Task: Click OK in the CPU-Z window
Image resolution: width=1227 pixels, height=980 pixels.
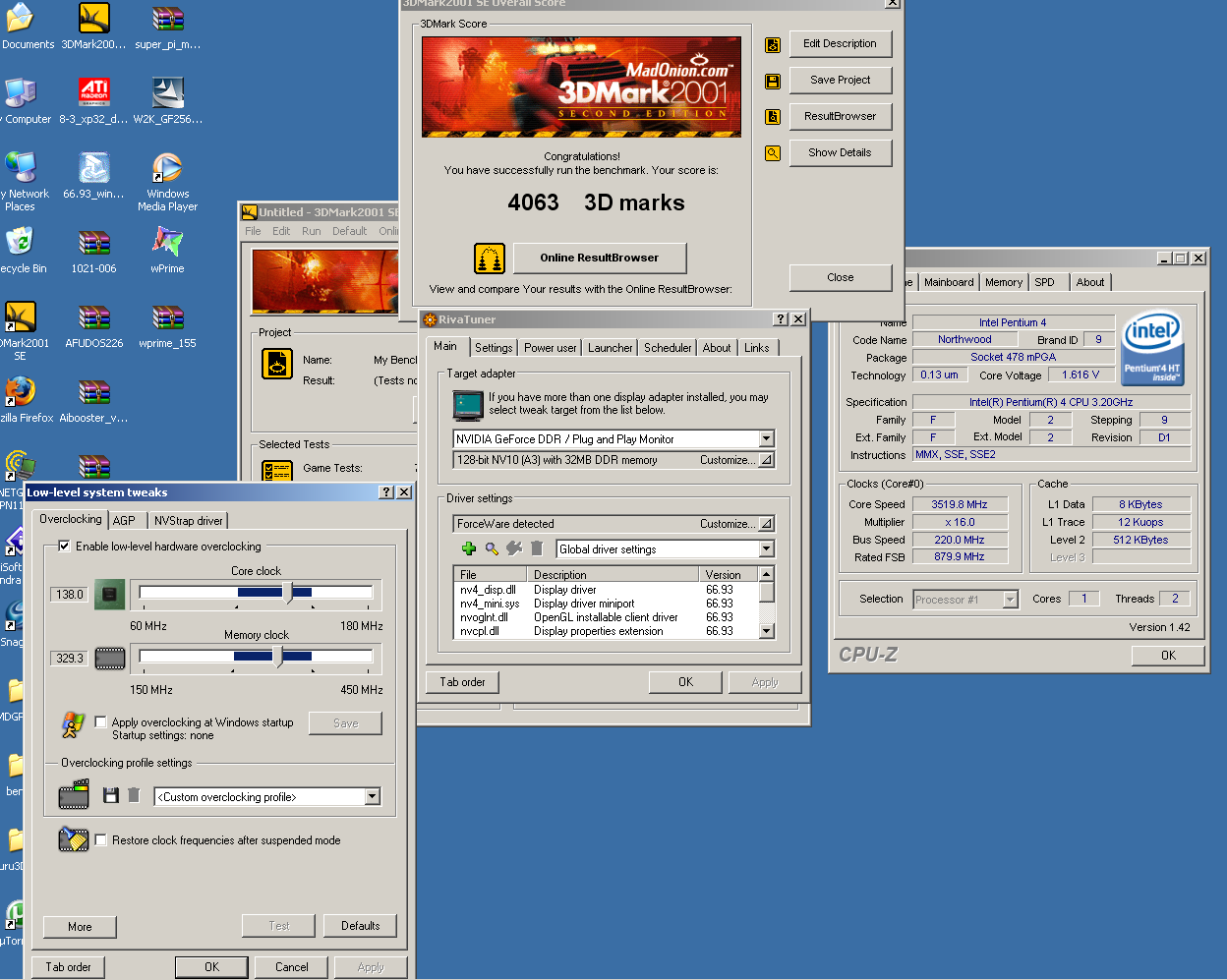Action: (1168, 656)
